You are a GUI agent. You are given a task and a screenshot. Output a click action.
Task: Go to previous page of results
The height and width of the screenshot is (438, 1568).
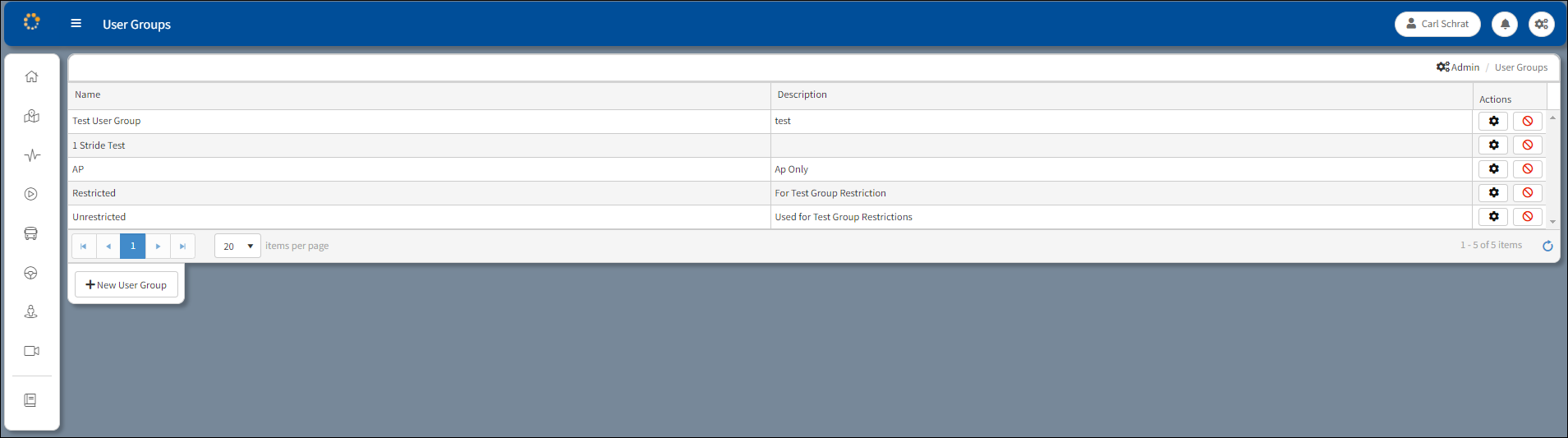(x=108, y=246)
